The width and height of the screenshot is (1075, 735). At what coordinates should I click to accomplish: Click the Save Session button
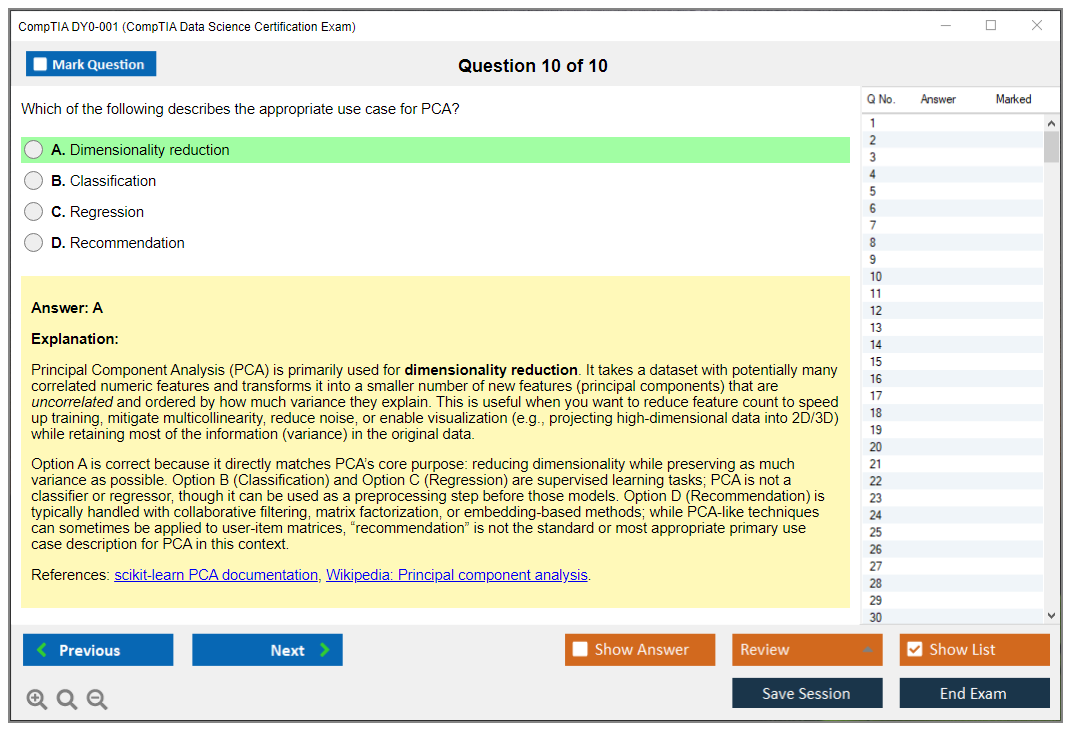pyautogui.click(x=807, y=693)
